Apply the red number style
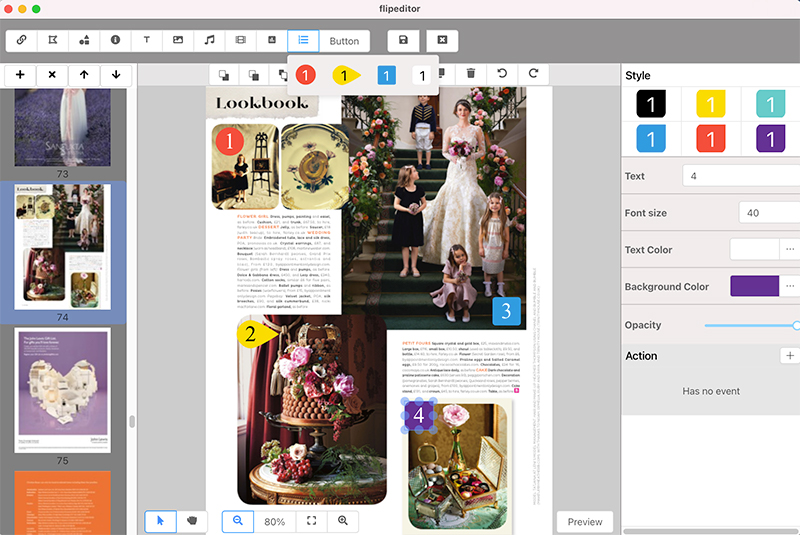Viewport: 800px width, 535px height. (x=711, y=139)
